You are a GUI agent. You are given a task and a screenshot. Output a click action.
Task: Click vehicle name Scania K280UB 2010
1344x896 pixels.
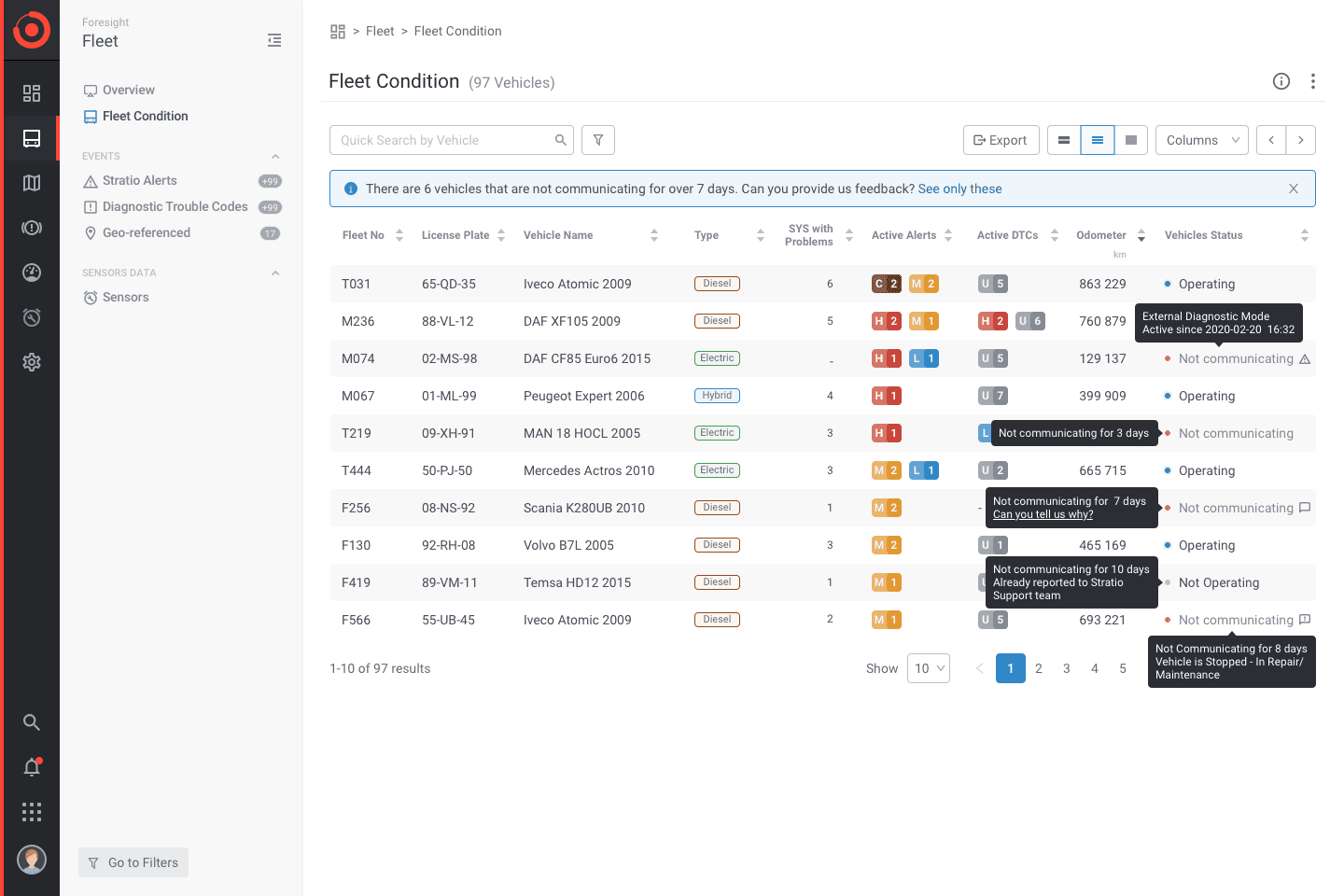[584, 508]
